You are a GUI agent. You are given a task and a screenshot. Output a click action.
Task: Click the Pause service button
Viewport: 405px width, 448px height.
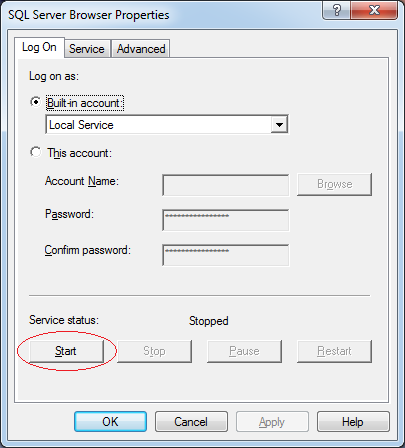coord(244,351)
